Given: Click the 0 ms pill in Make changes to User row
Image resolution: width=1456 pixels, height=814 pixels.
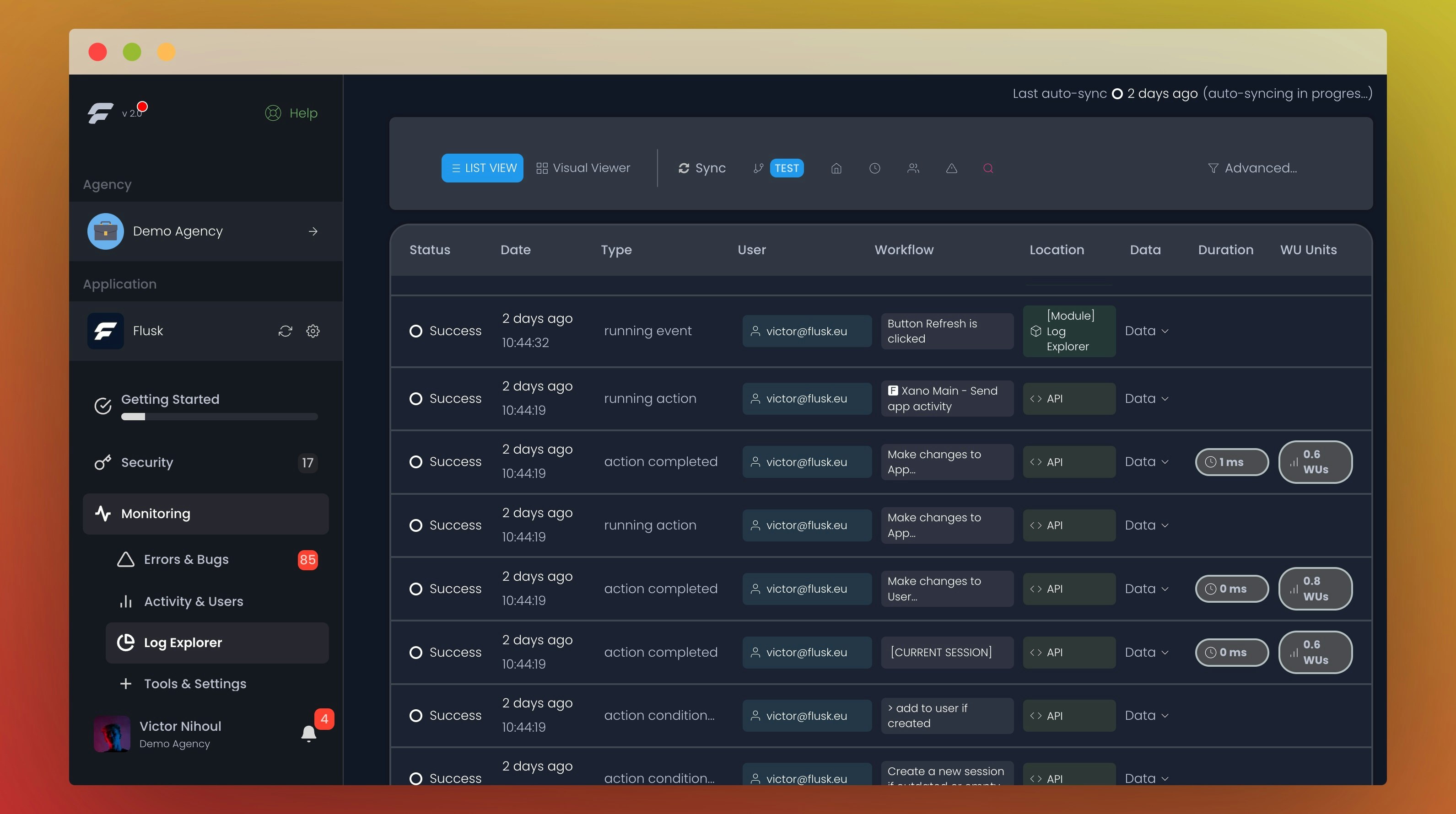Looking at the screenshot, I should (x=1232, y=589).
